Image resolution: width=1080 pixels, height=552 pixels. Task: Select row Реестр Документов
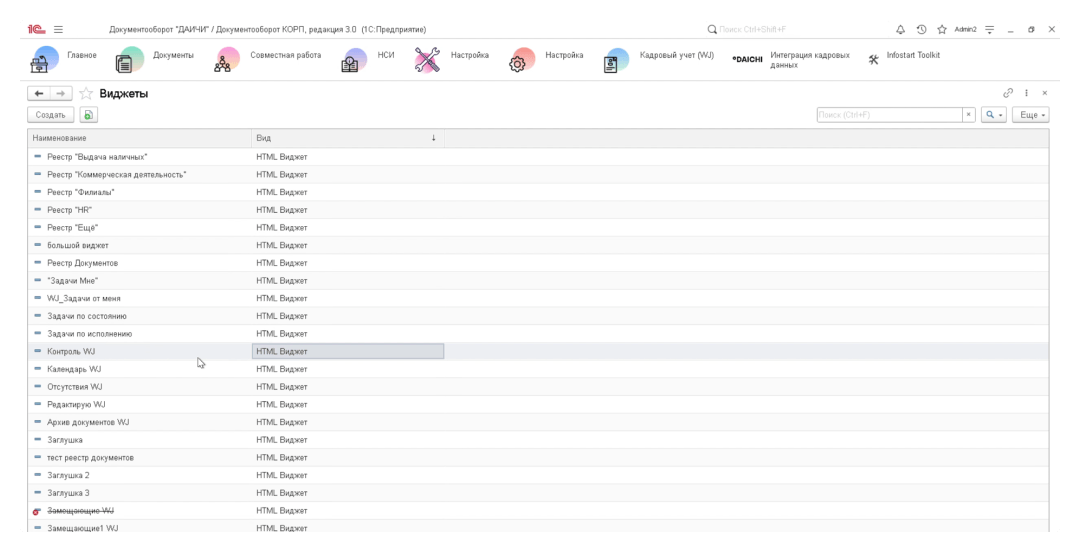coord(539,263)
